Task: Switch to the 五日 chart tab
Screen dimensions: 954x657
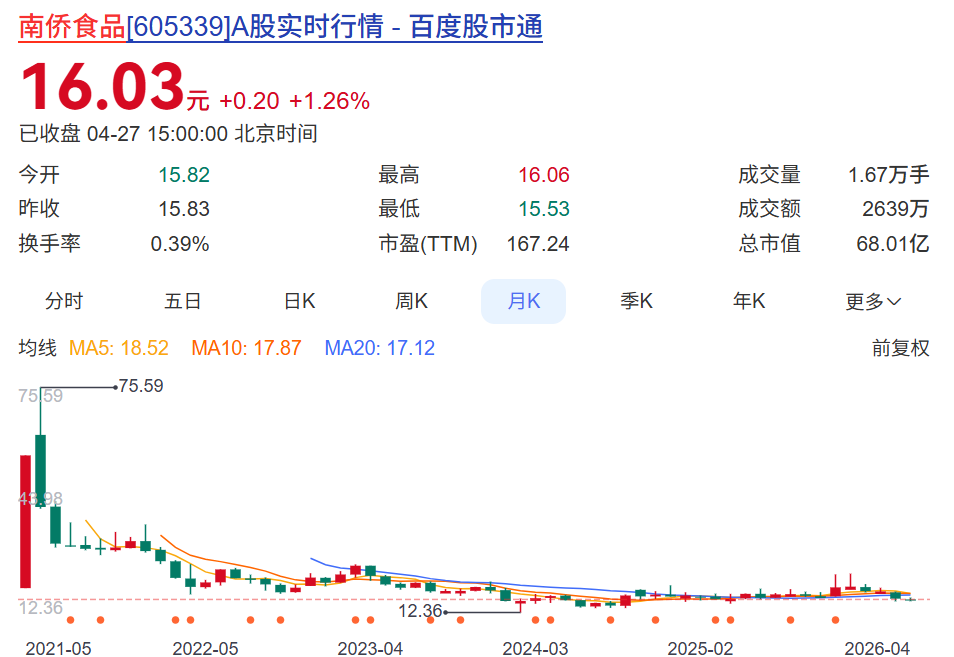Action: [183, 301]
